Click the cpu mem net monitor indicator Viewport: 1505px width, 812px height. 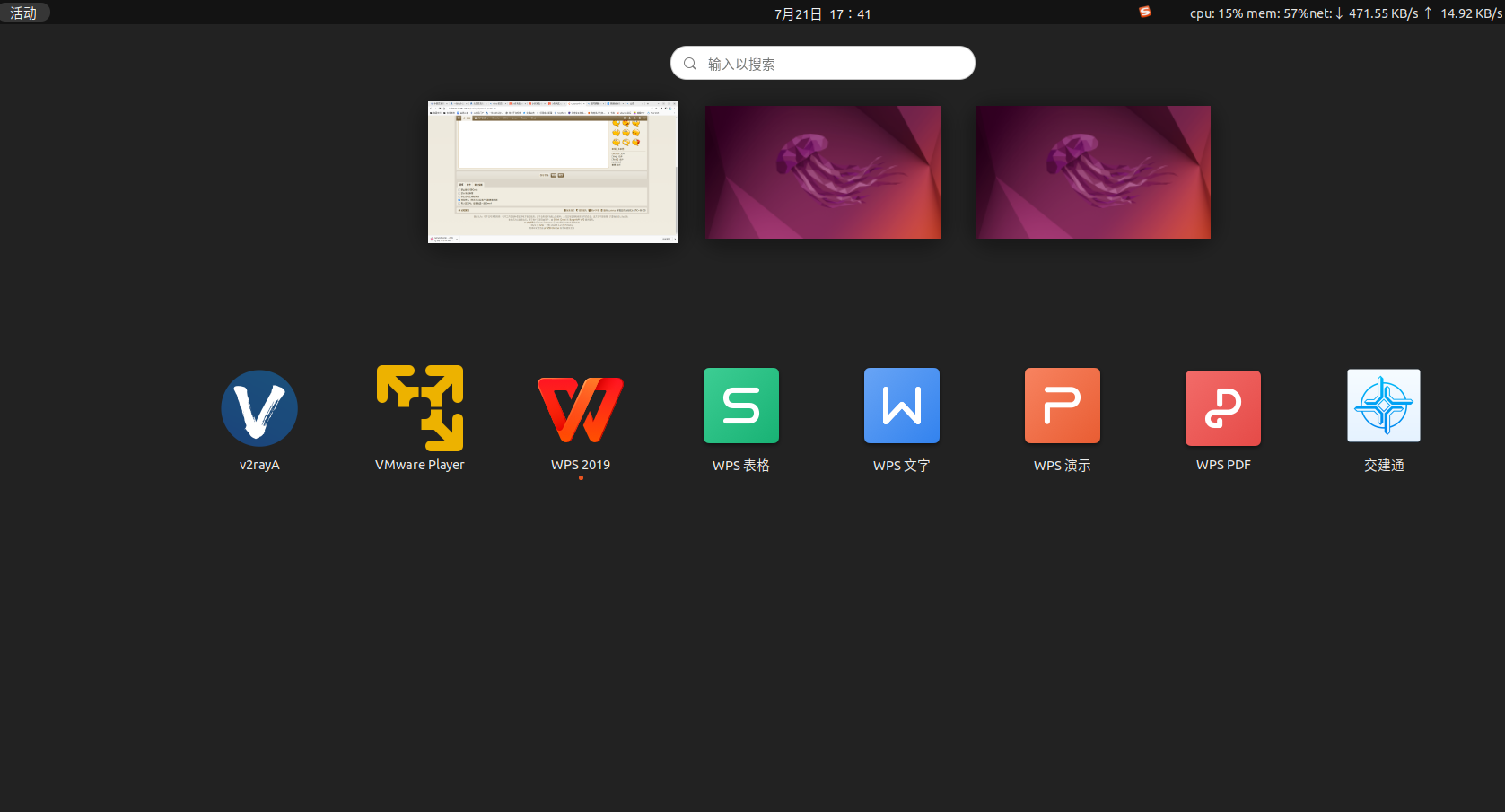[x=1345, y=13]
